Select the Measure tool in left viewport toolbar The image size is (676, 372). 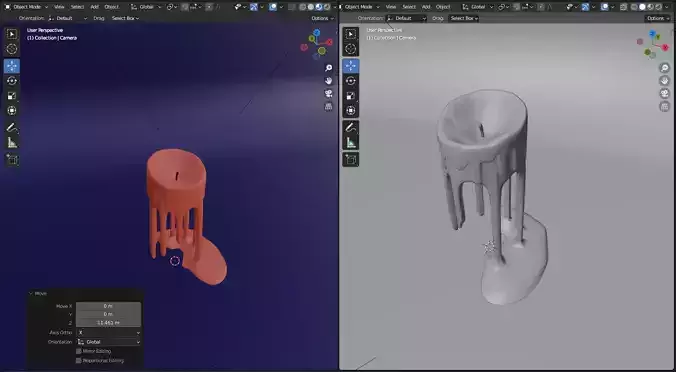(12, 142)
